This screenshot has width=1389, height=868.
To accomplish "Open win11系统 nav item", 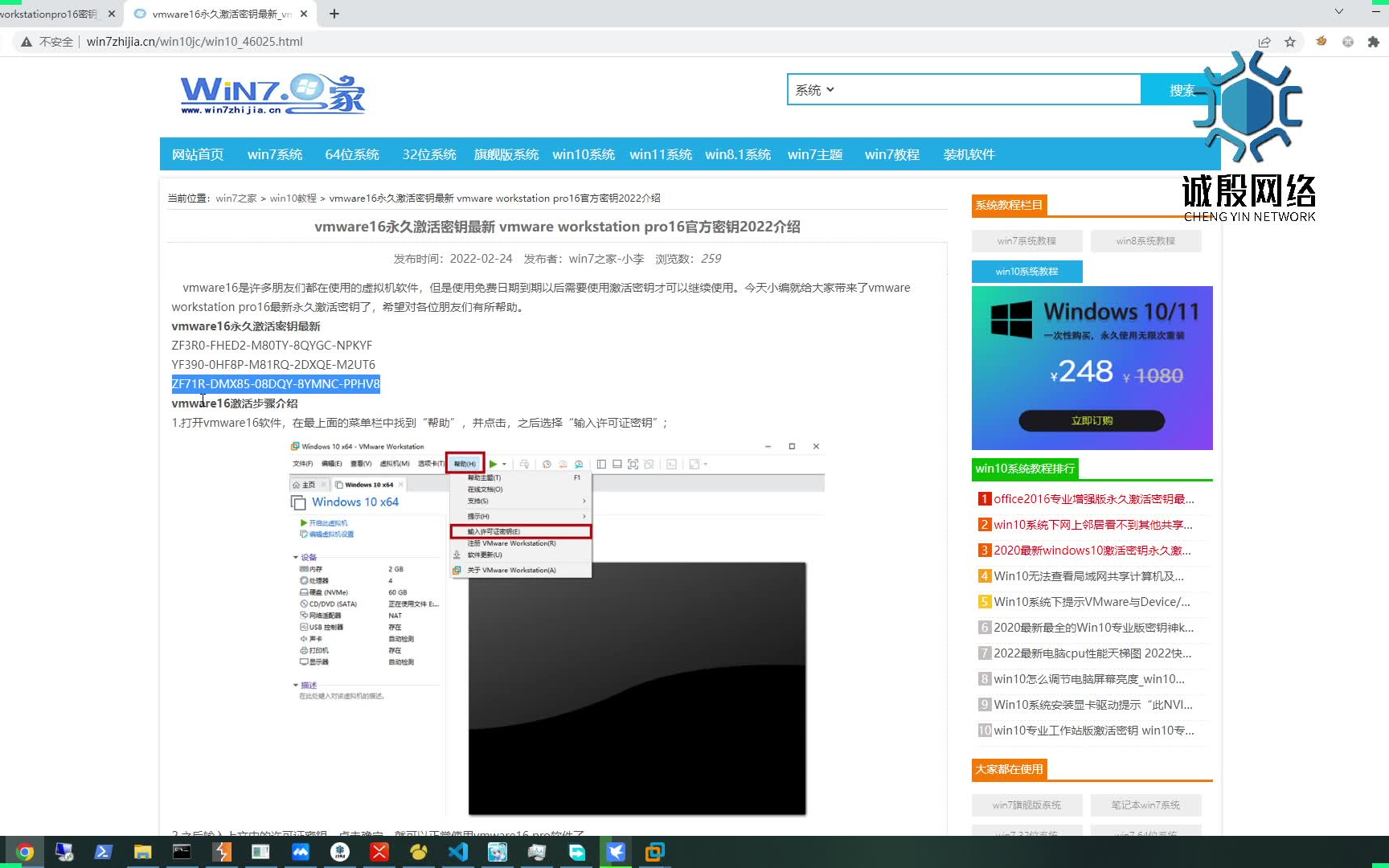I will (x=661, y=154).
